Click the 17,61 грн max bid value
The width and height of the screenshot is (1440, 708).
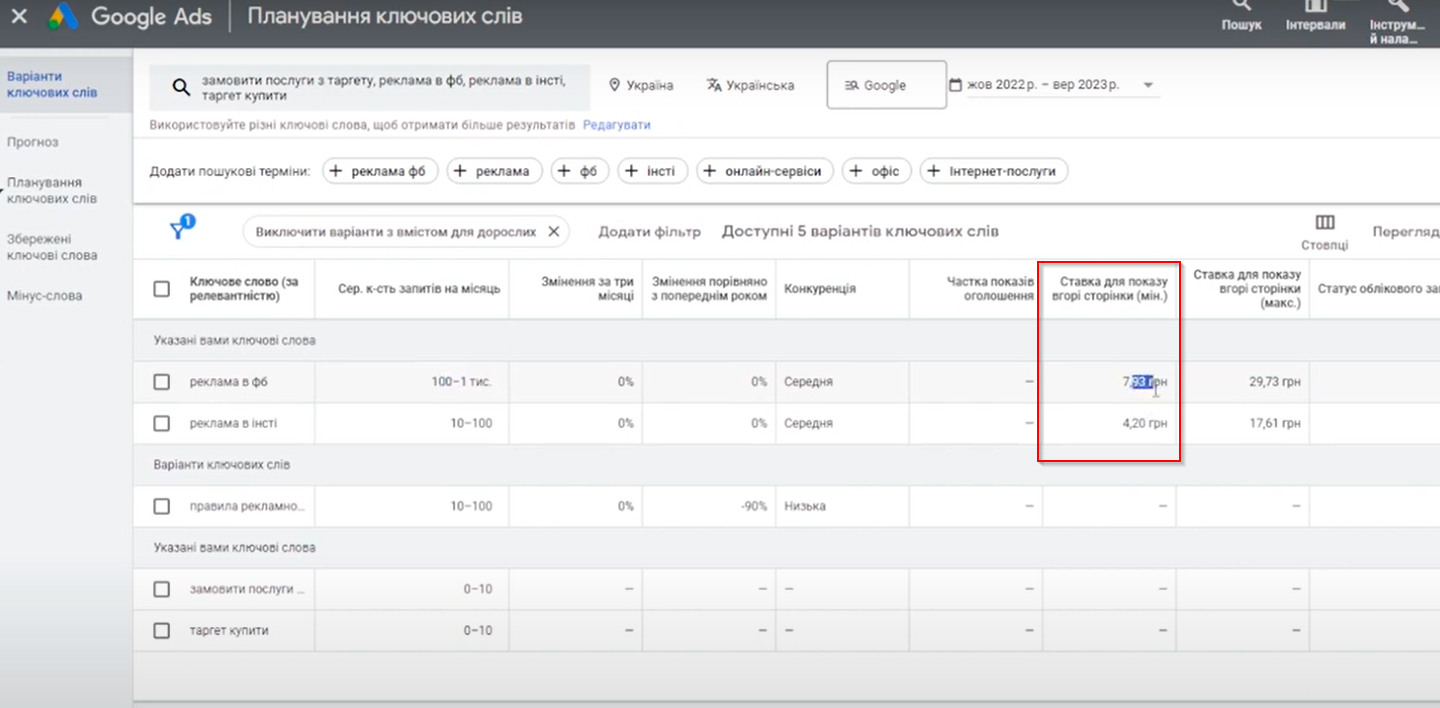click(x=1273, y=423)
